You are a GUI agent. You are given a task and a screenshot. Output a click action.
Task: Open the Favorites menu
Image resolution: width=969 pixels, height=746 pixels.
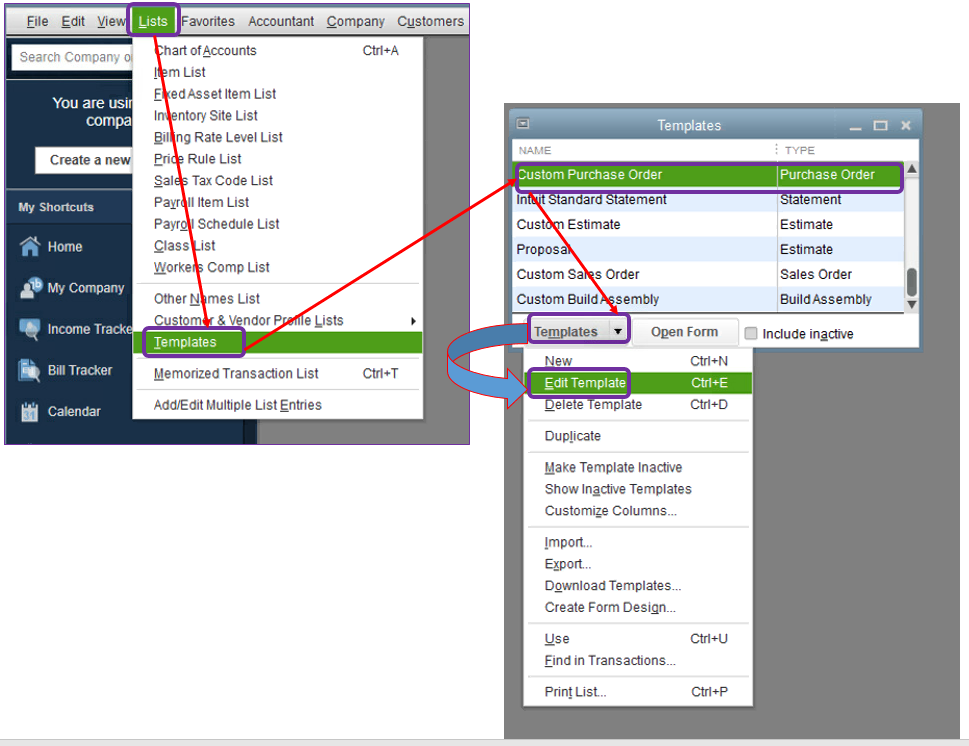tap(208, 21)
